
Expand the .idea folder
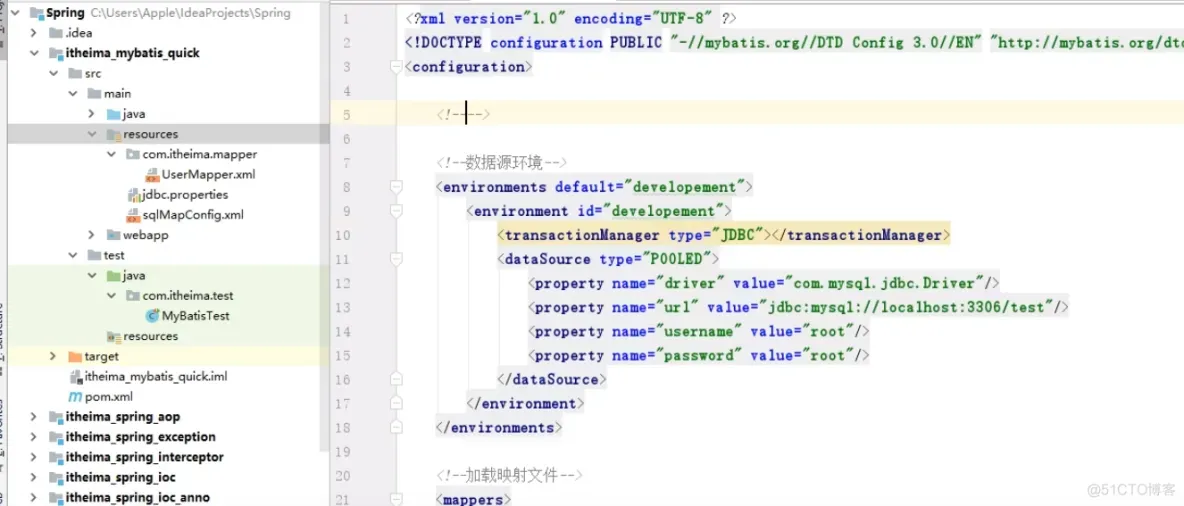click(33, 32)
